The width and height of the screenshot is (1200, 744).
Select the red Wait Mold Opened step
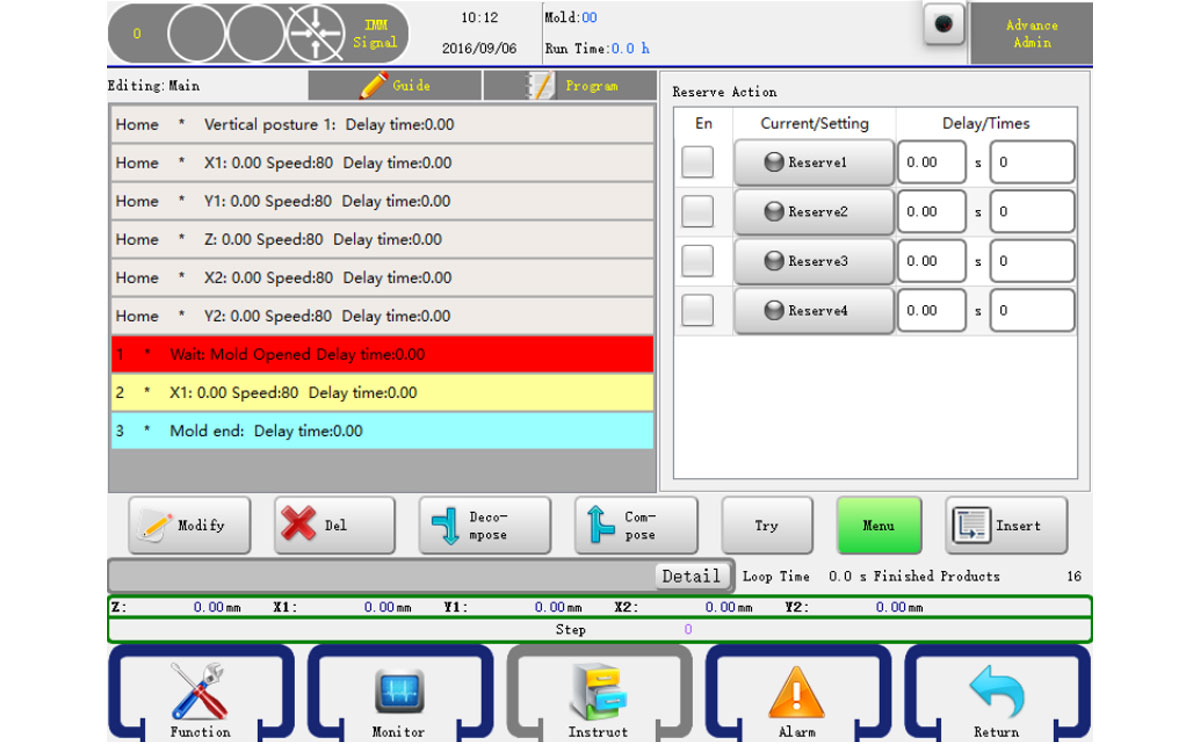pos(381,355)
